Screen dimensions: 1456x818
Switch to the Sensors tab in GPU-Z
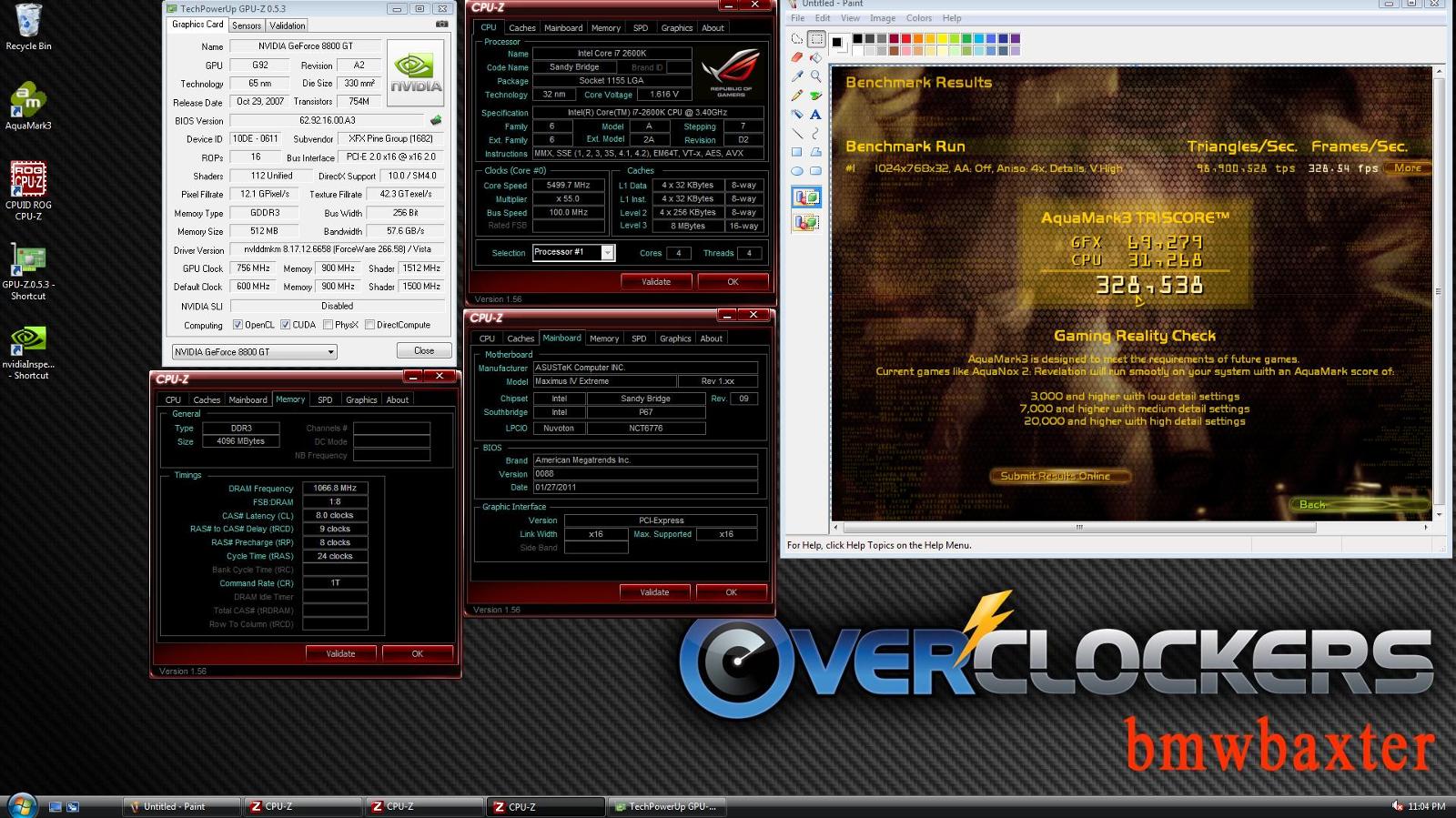[x=247, y=25]
